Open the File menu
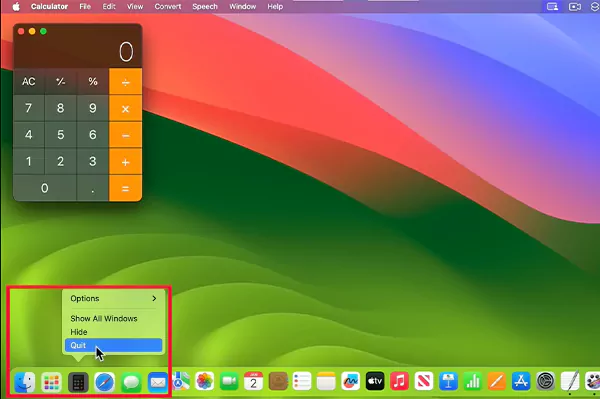 (85, 7)
